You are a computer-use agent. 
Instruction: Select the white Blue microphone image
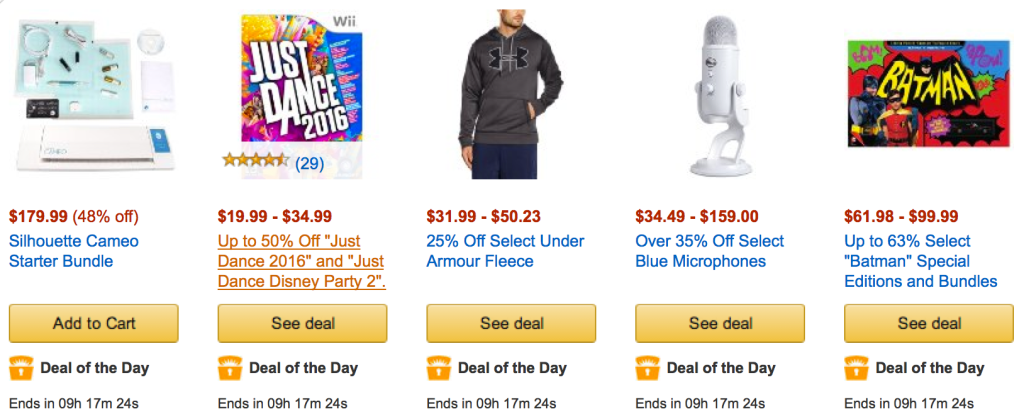pos(720,95)
